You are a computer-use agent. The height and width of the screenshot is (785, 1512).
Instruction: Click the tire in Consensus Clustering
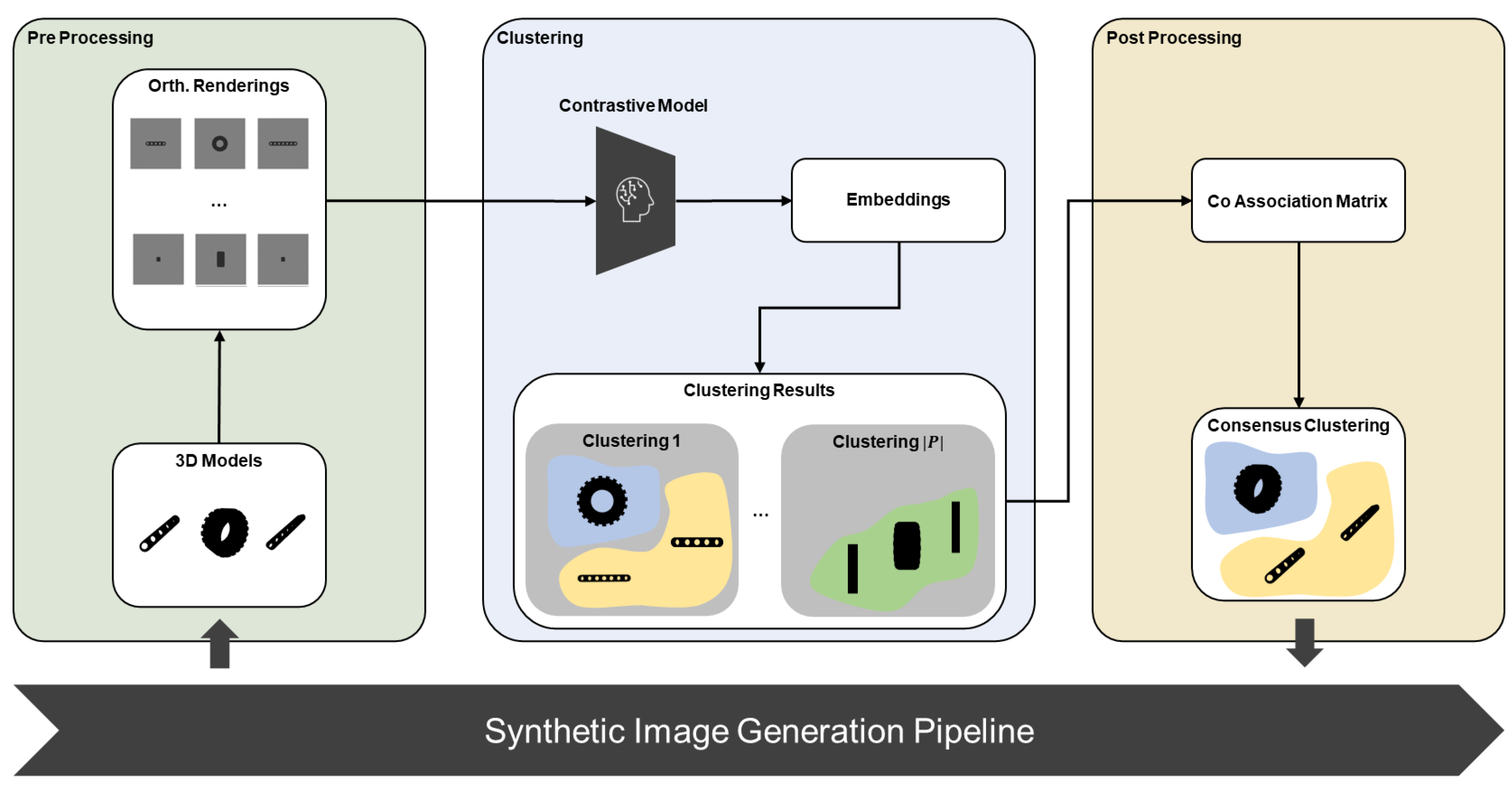[1257, 488]
